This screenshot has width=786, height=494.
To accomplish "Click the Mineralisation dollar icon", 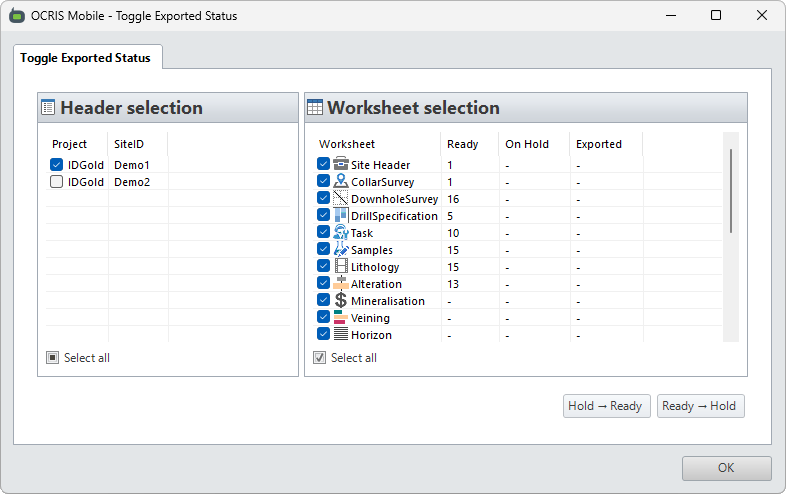I will click(x=341, y=300).
